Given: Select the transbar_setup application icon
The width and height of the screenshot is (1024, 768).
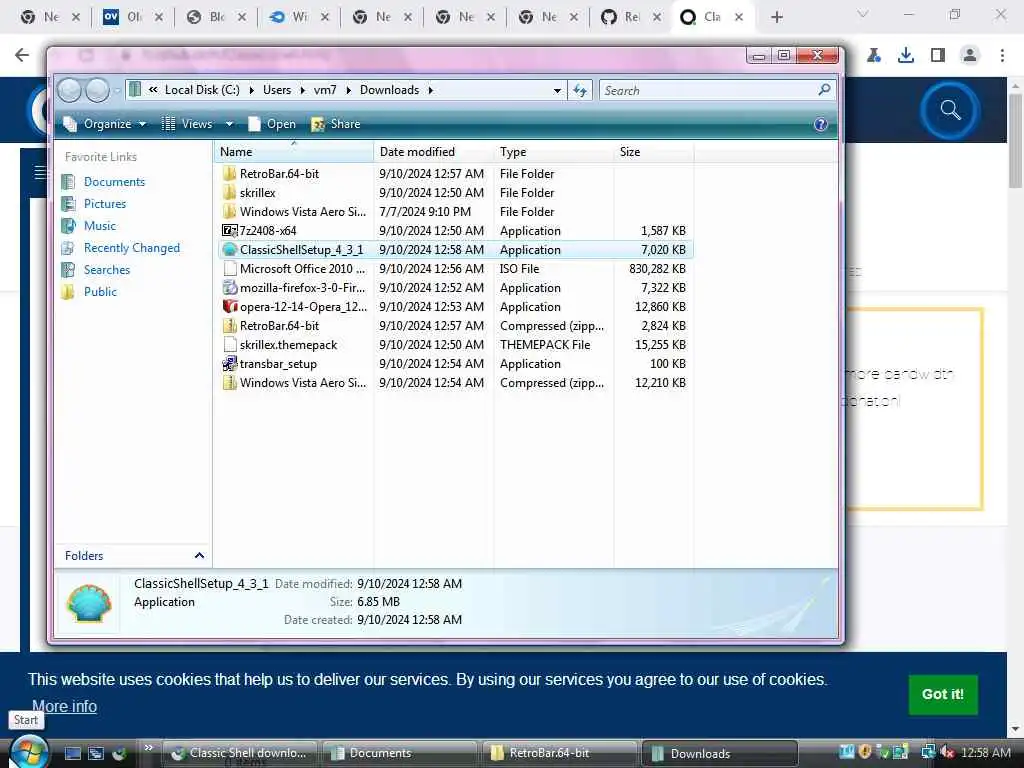Looking at the screenshot, I should [229, 364].
